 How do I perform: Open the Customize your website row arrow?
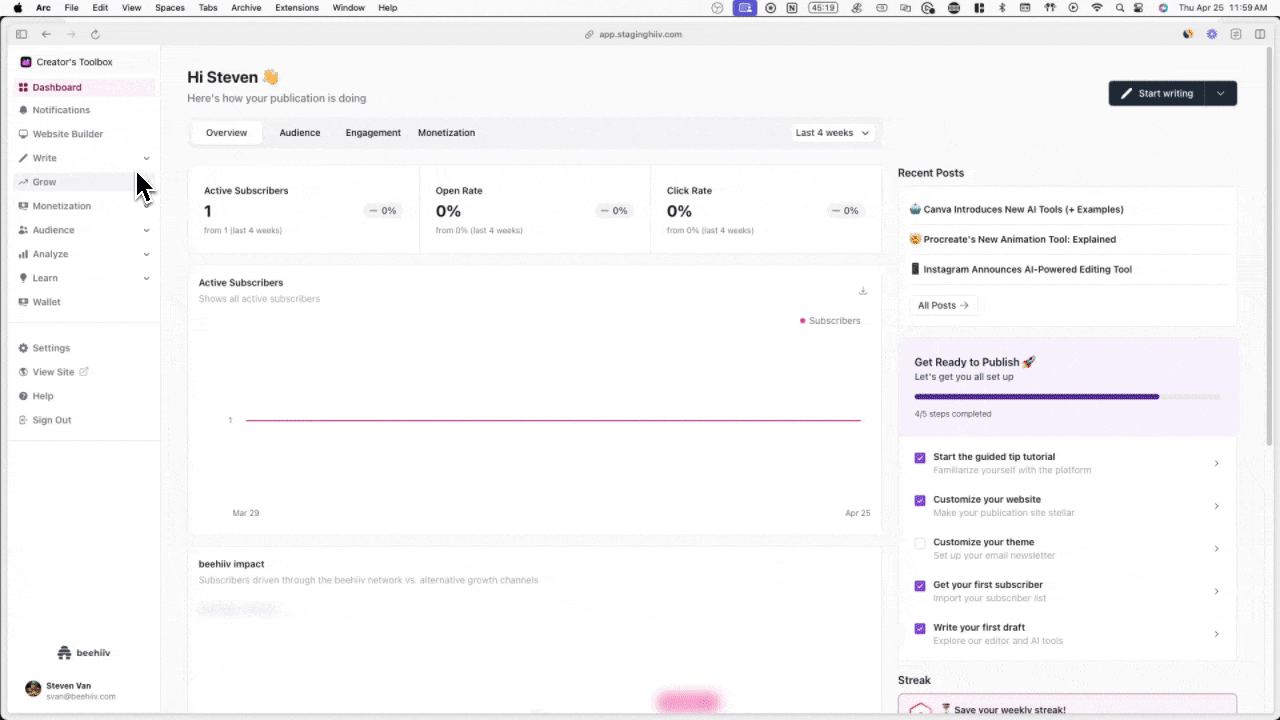pyautogui.click(x=1217, y=506)
